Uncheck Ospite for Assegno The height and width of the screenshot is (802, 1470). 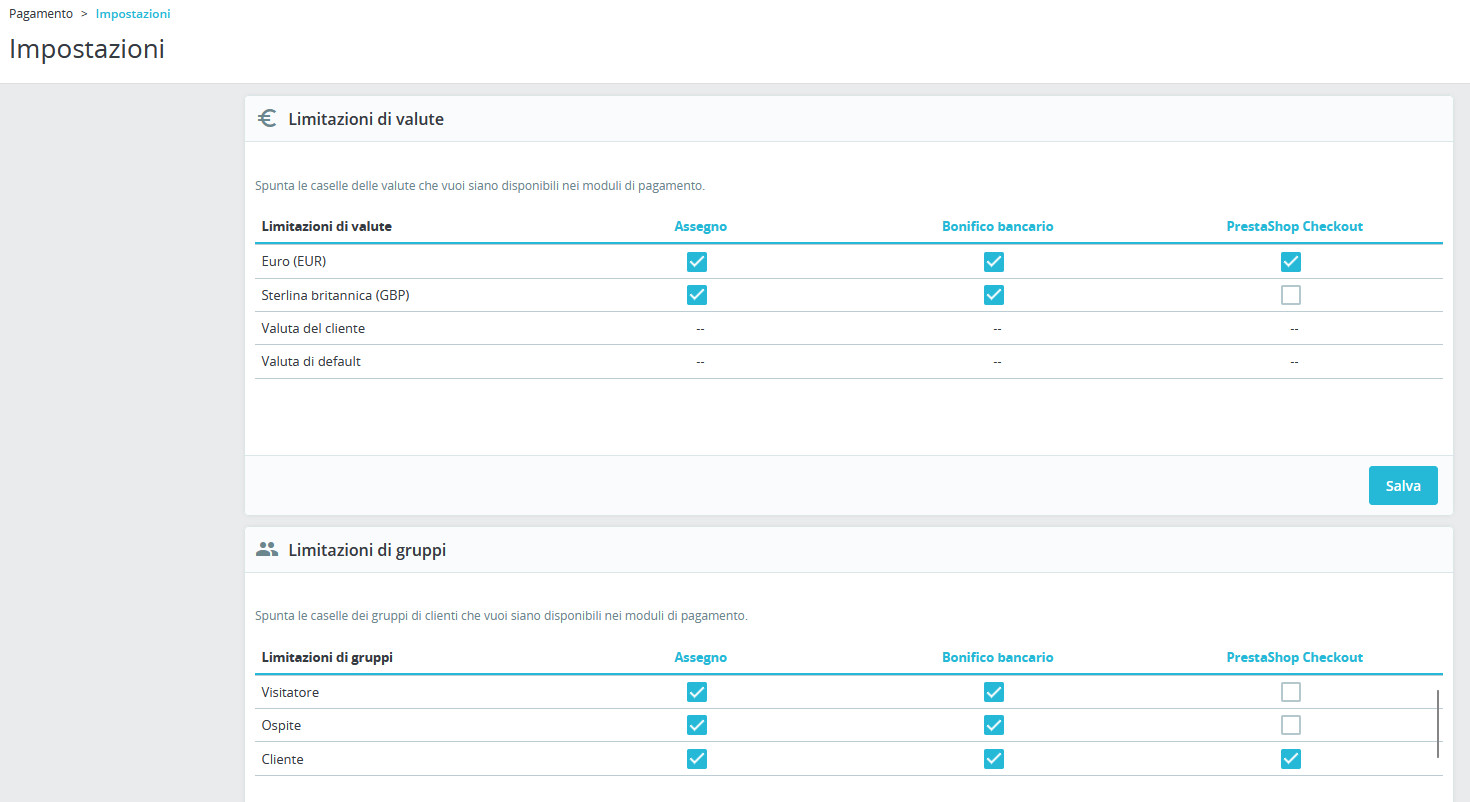pos(697,725)
